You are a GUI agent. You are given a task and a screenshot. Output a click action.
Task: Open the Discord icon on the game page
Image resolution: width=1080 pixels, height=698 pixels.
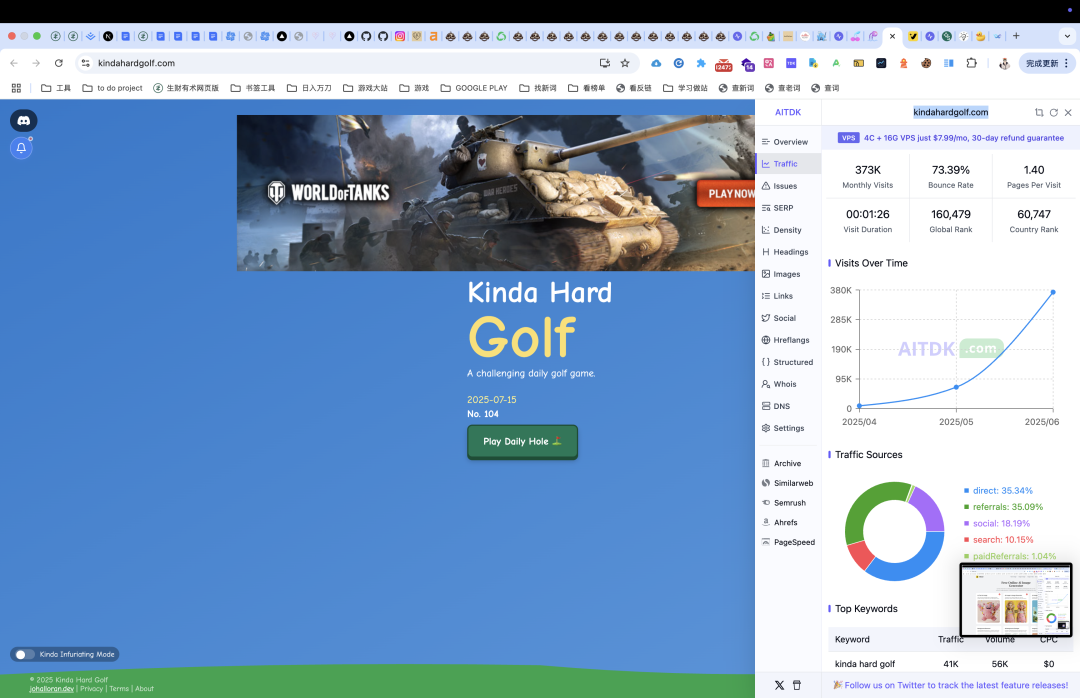[23, 121]
